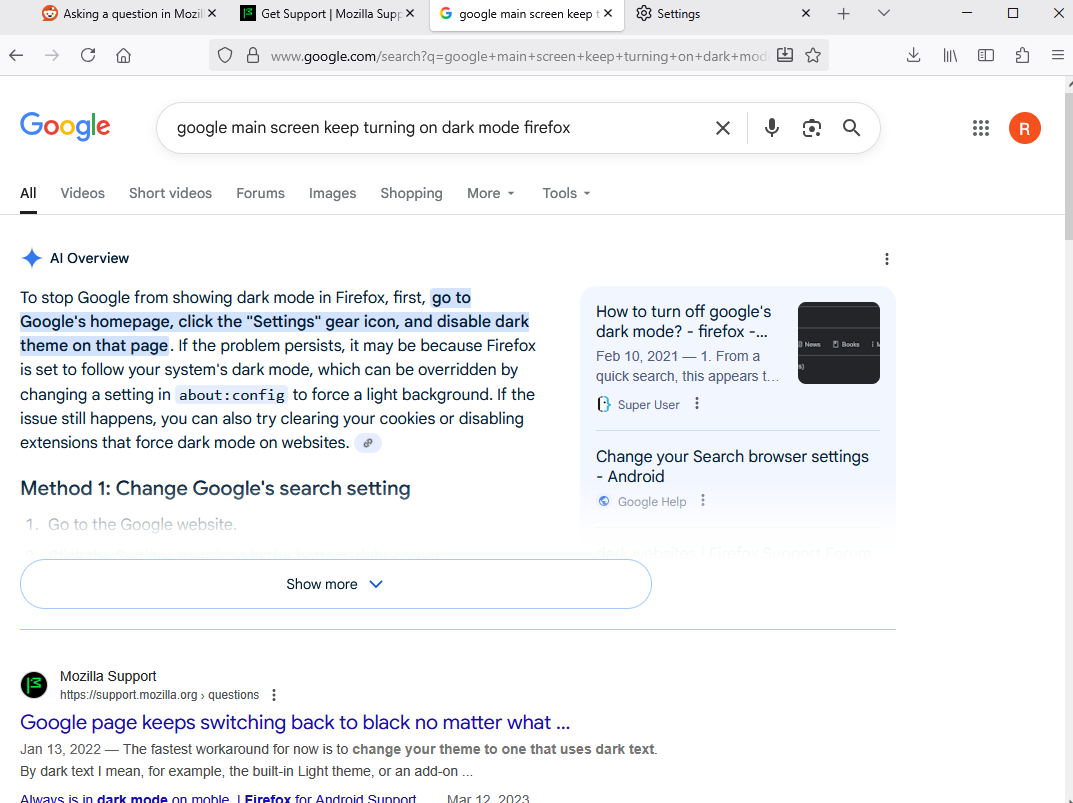Image resolution: width=1073 pixels, height=803 pixels.
Task: Search by image with Google Lens
Action: (x=812, y=128)
